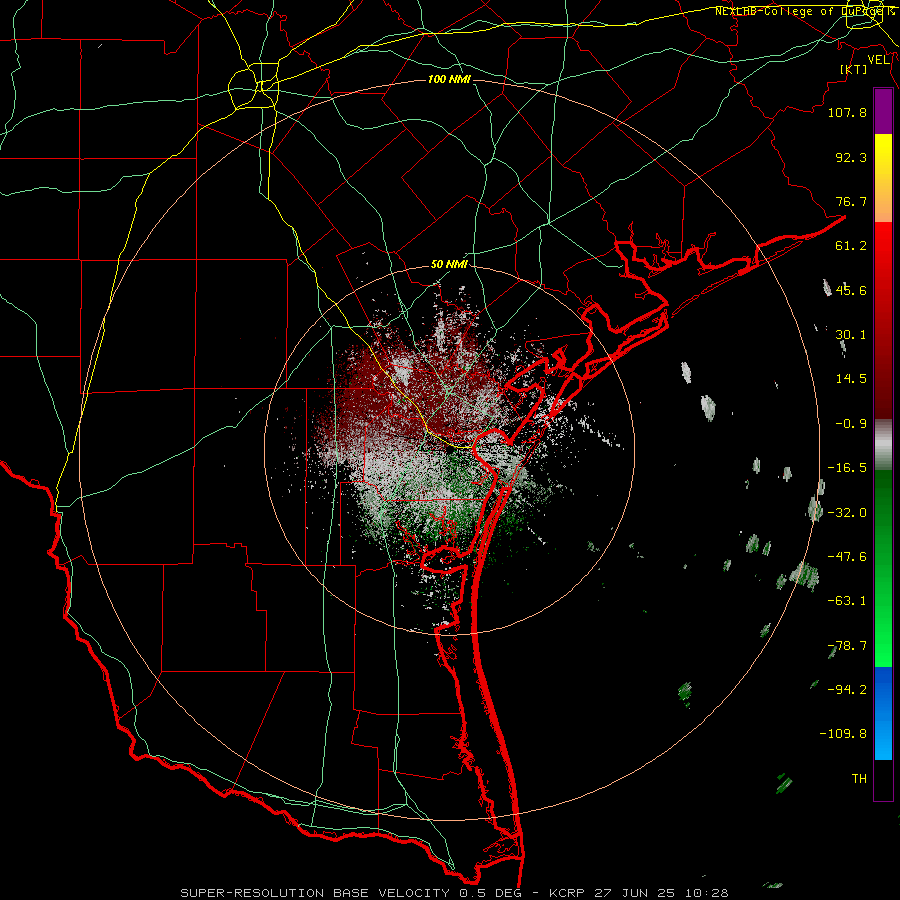Click the 92.3 legend value

(851, 157)
